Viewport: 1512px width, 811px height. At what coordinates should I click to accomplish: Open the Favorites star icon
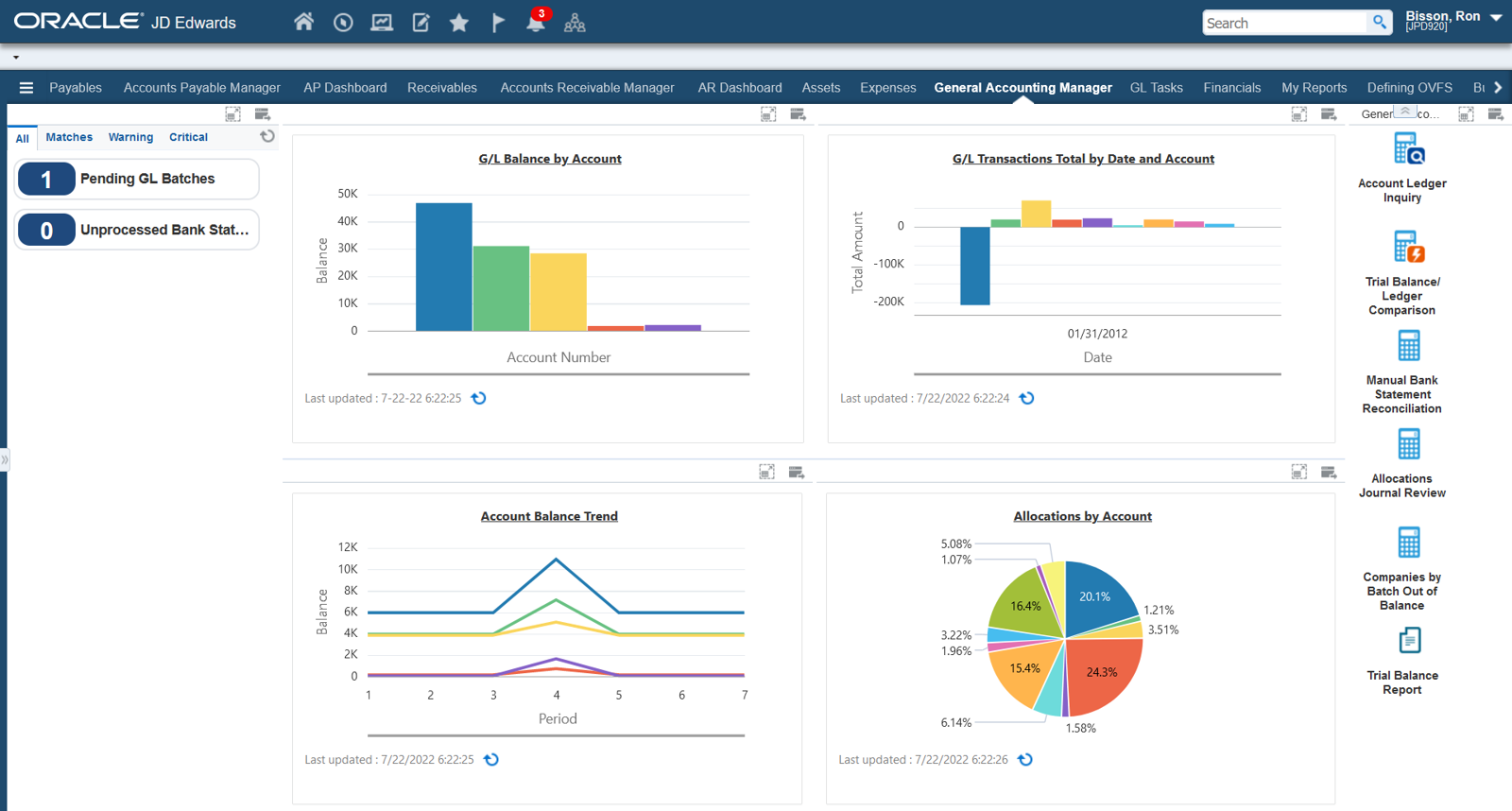pos(459,23)
